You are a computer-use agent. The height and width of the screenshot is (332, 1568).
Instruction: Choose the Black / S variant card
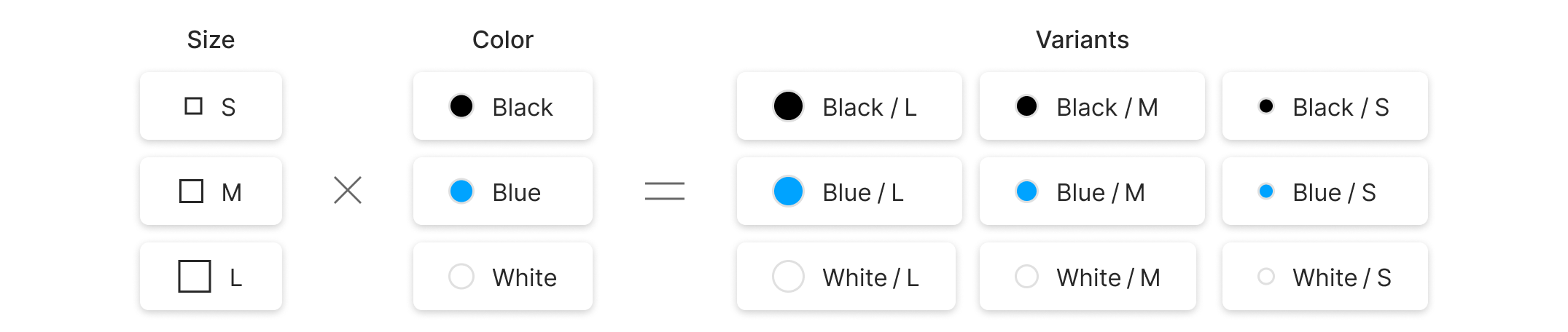[x=1325, y=106]
